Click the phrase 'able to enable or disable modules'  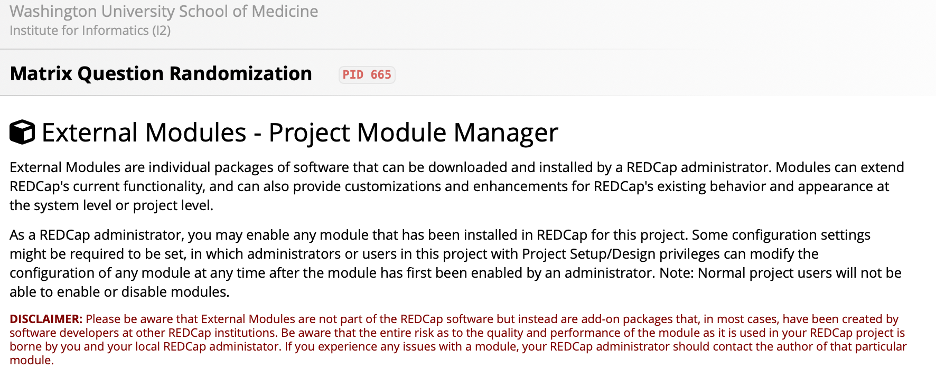(119, 293)
